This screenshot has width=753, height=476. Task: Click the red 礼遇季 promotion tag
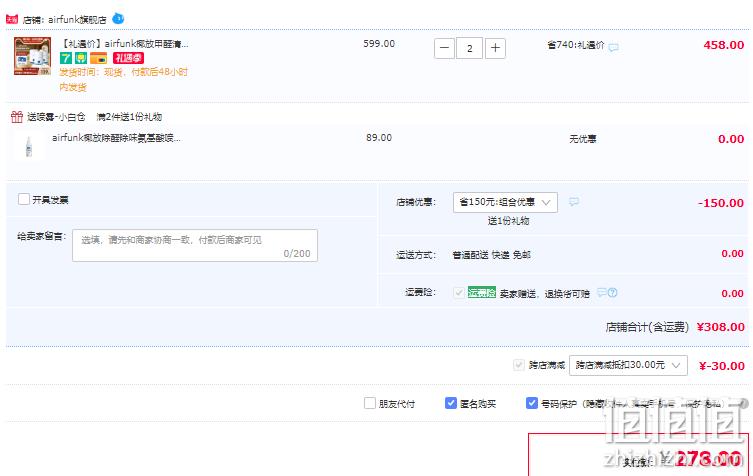[128, 58]
